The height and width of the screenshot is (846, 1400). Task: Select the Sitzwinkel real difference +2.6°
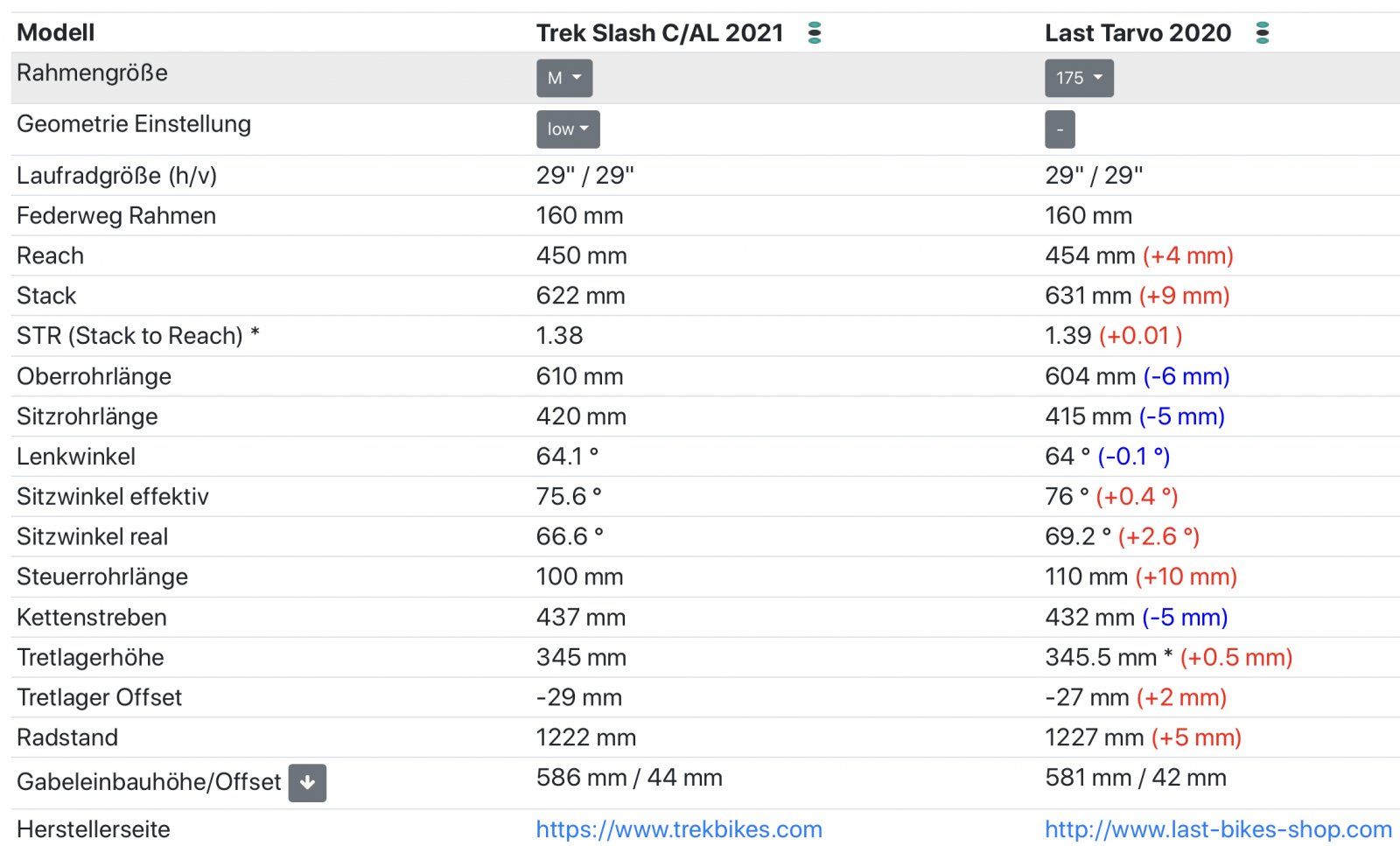click(1158, 536)
